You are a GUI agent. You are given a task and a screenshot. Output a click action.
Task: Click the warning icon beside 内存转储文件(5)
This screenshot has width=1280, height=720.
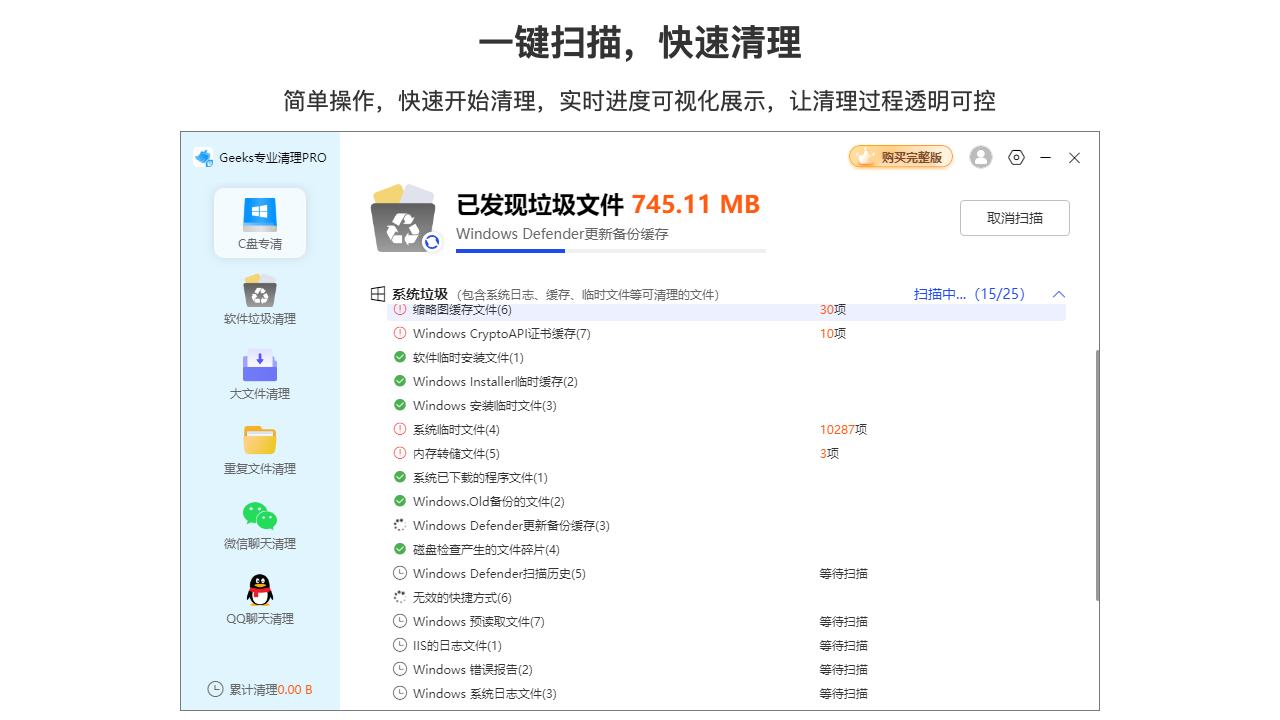click(399, 453)
